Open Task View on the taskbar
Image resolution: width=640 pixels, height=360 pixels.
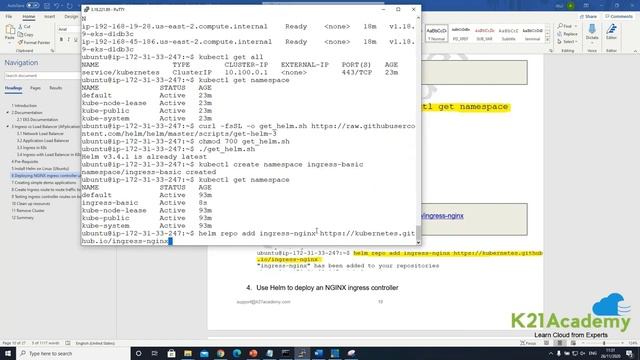(x=155, y=353)
